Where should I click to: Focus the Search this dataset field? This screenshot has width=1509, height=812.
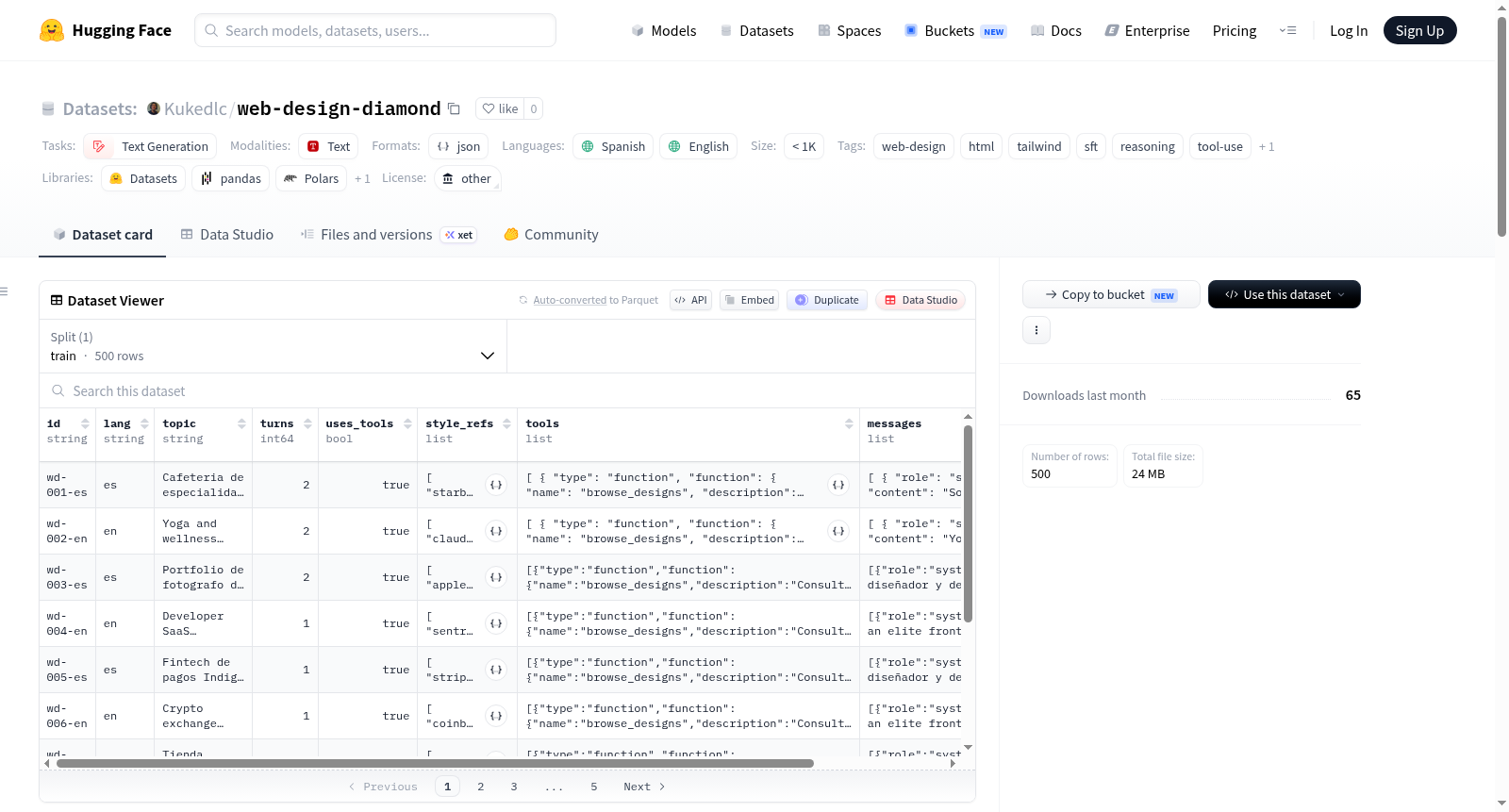[507, 390]
